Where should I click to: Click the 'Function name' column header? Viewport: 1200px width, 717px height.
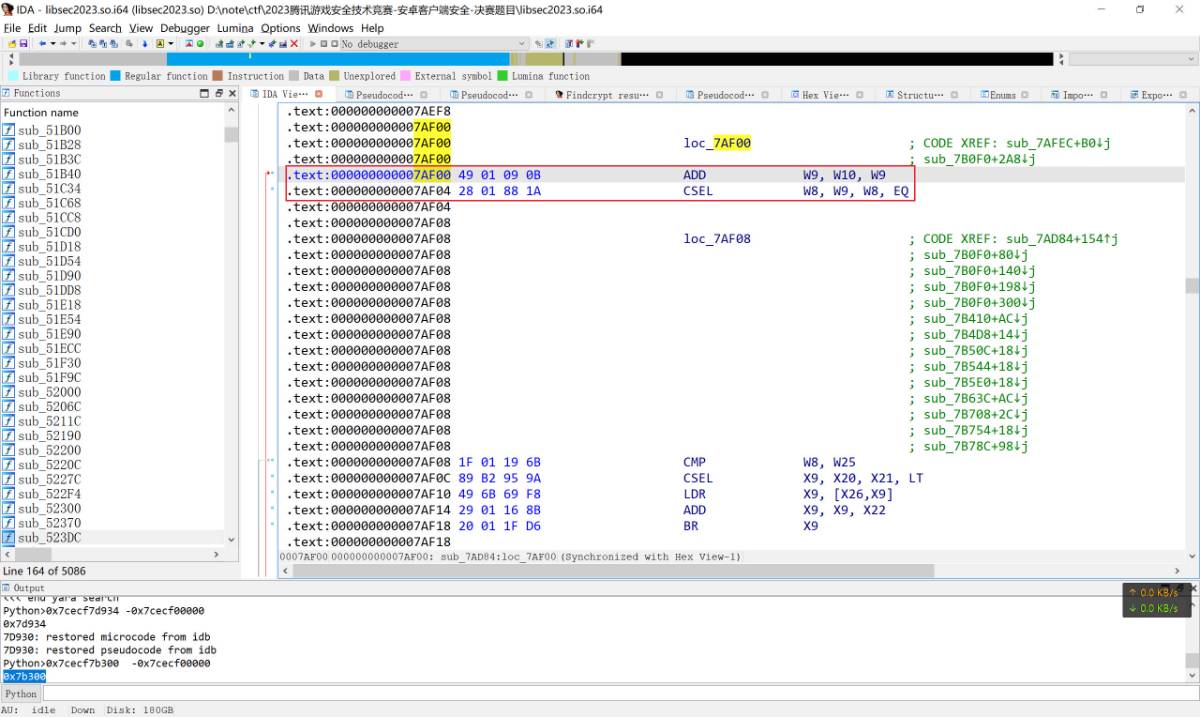[41, 112]
